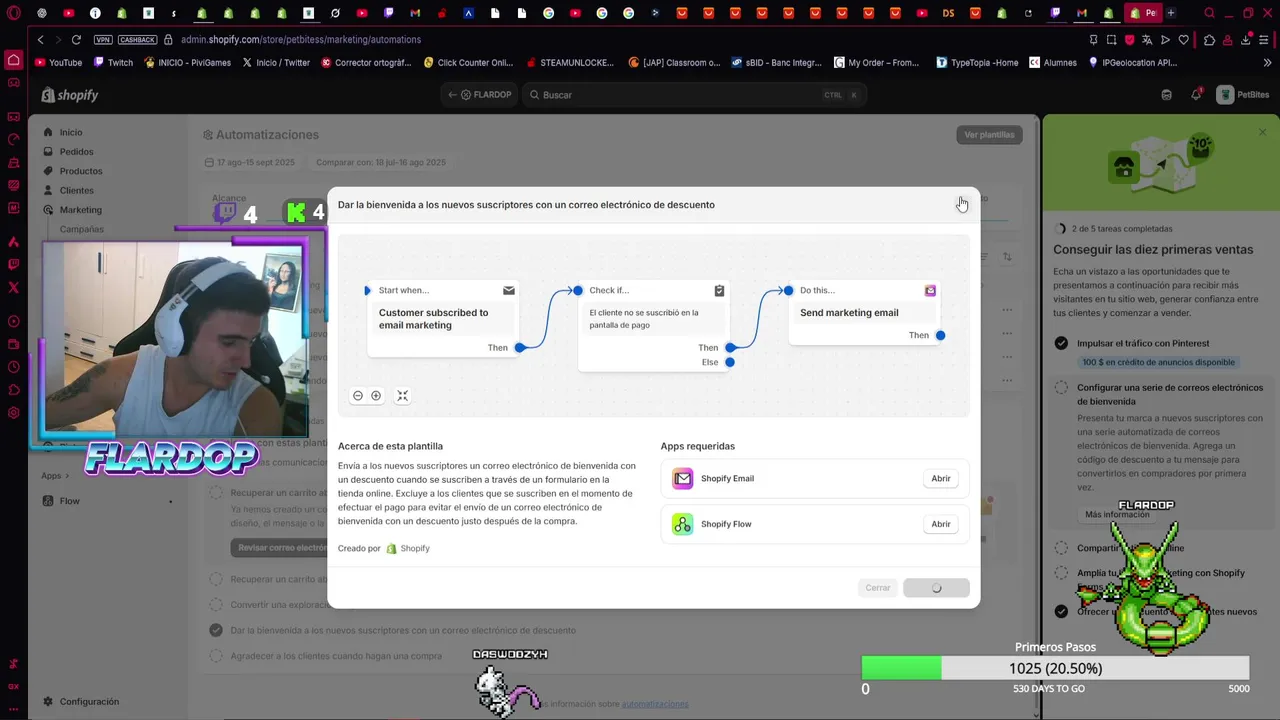The height and width of the screenshot is (720, 1280).
Task: Open the Opera menu logo
Action: click(x=14, y=13)
